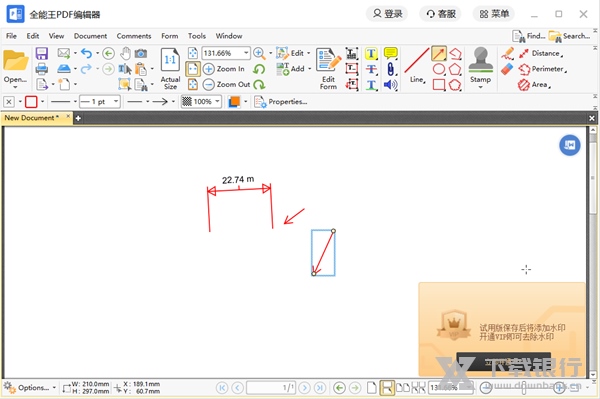
Task: Select the Stamp tool
Action: click(x=481, y=65)
